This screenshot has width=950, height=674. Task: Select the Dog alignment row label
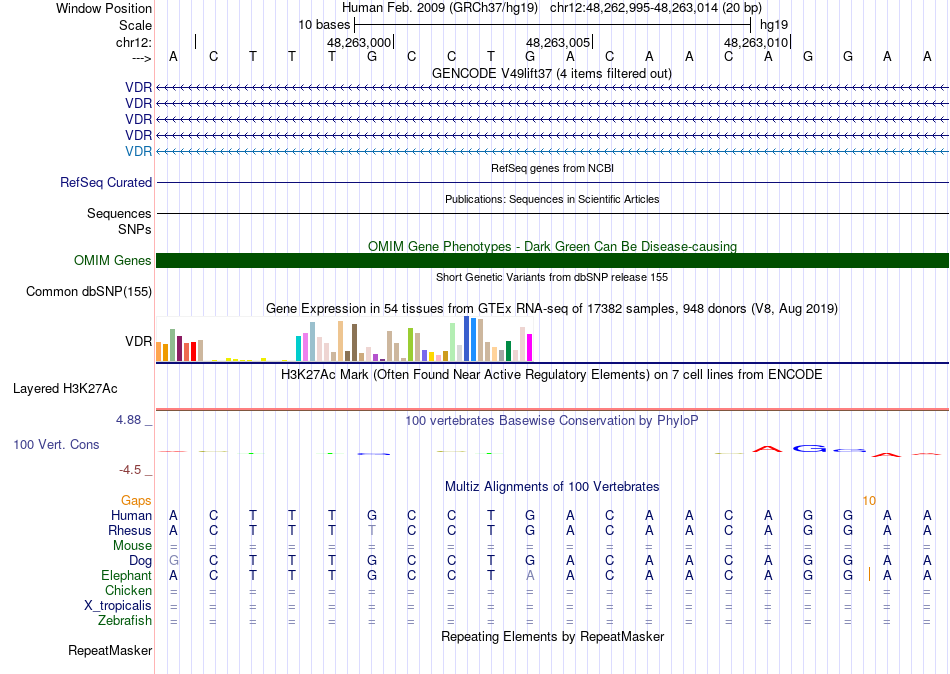pos(141,561)
